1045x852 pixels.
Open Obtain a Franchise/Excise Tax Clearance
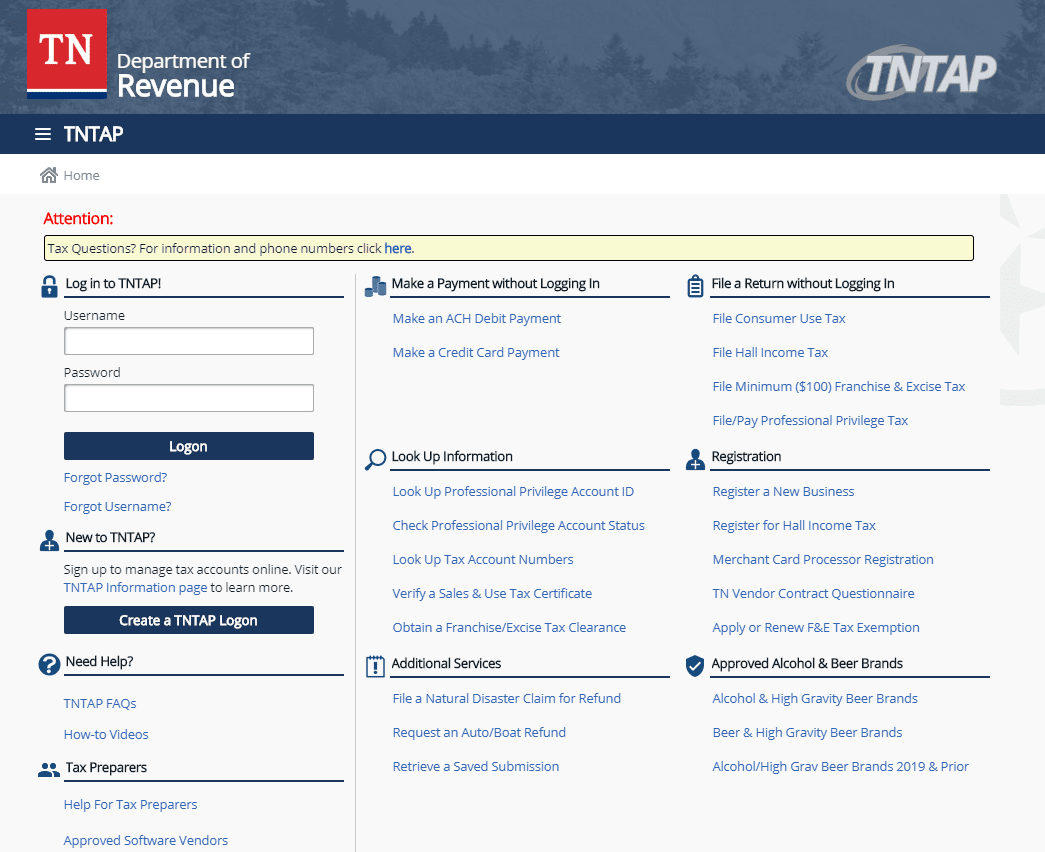coord(509,627)
